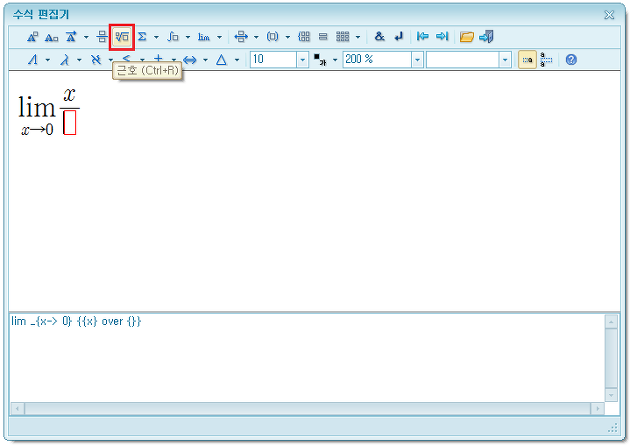Open the font size dropdown arrow

303,60
